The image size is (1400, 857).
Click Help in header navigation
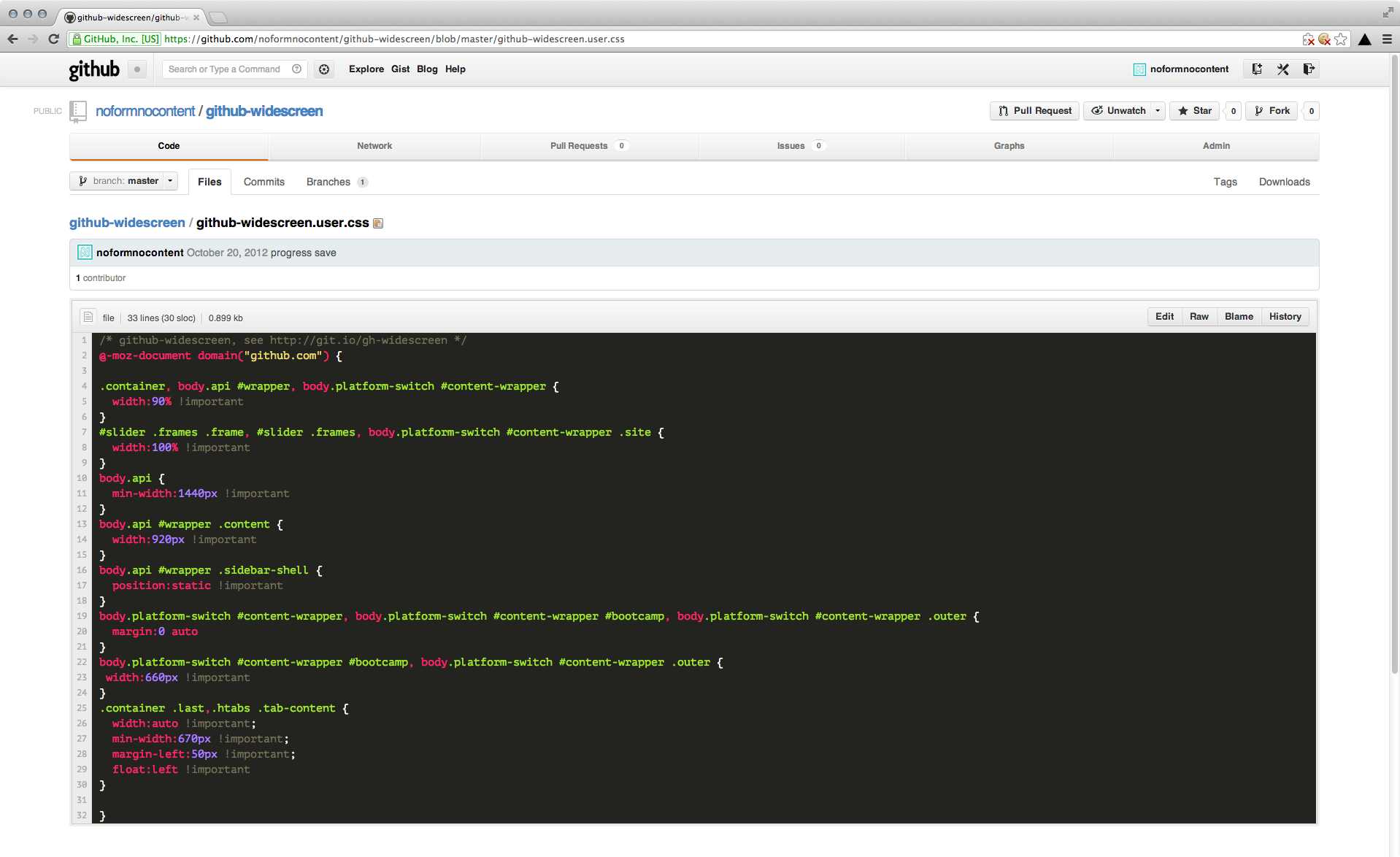455,69
